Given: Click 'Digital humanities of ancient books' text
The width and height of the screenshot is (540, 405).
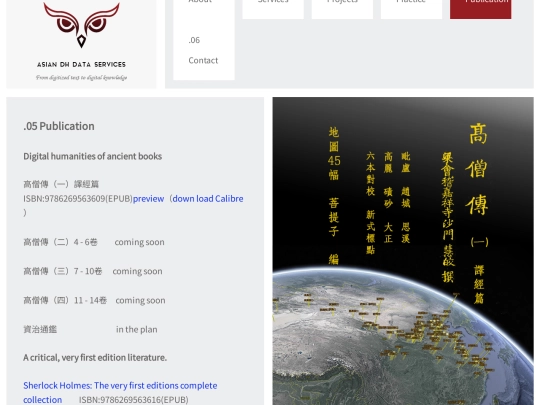Looking at the screenshot, I should (x=93, y=156).
